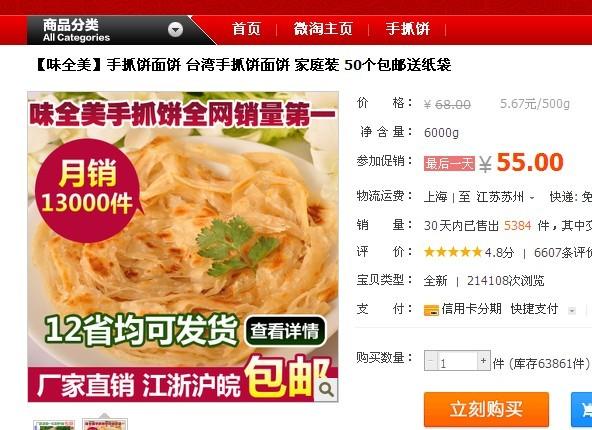The width and height of the screenshot is (592, 430).
Task: Decrease purchase quantity with minus button
Action: [431, 361]
